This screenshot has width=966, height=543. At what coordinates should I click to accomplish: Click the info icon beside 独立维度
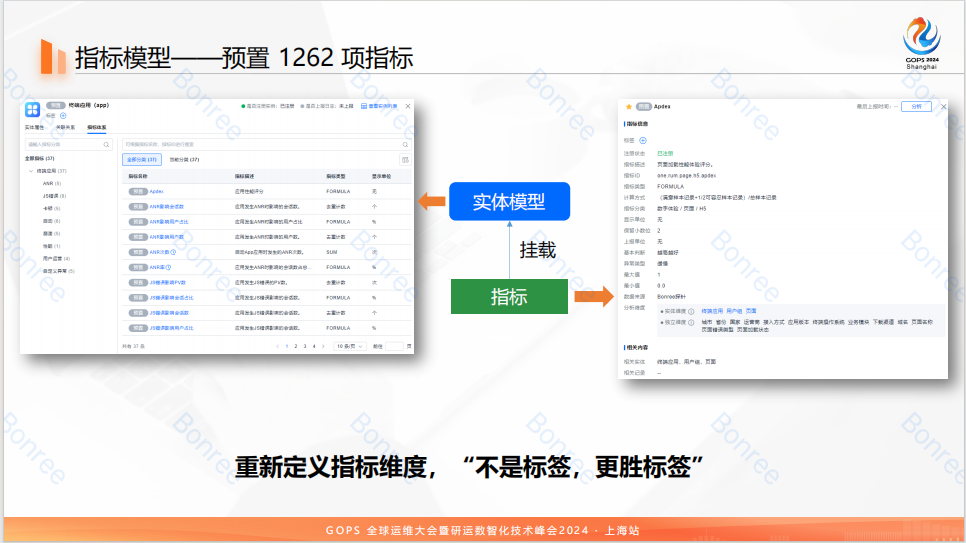[691, 322]
